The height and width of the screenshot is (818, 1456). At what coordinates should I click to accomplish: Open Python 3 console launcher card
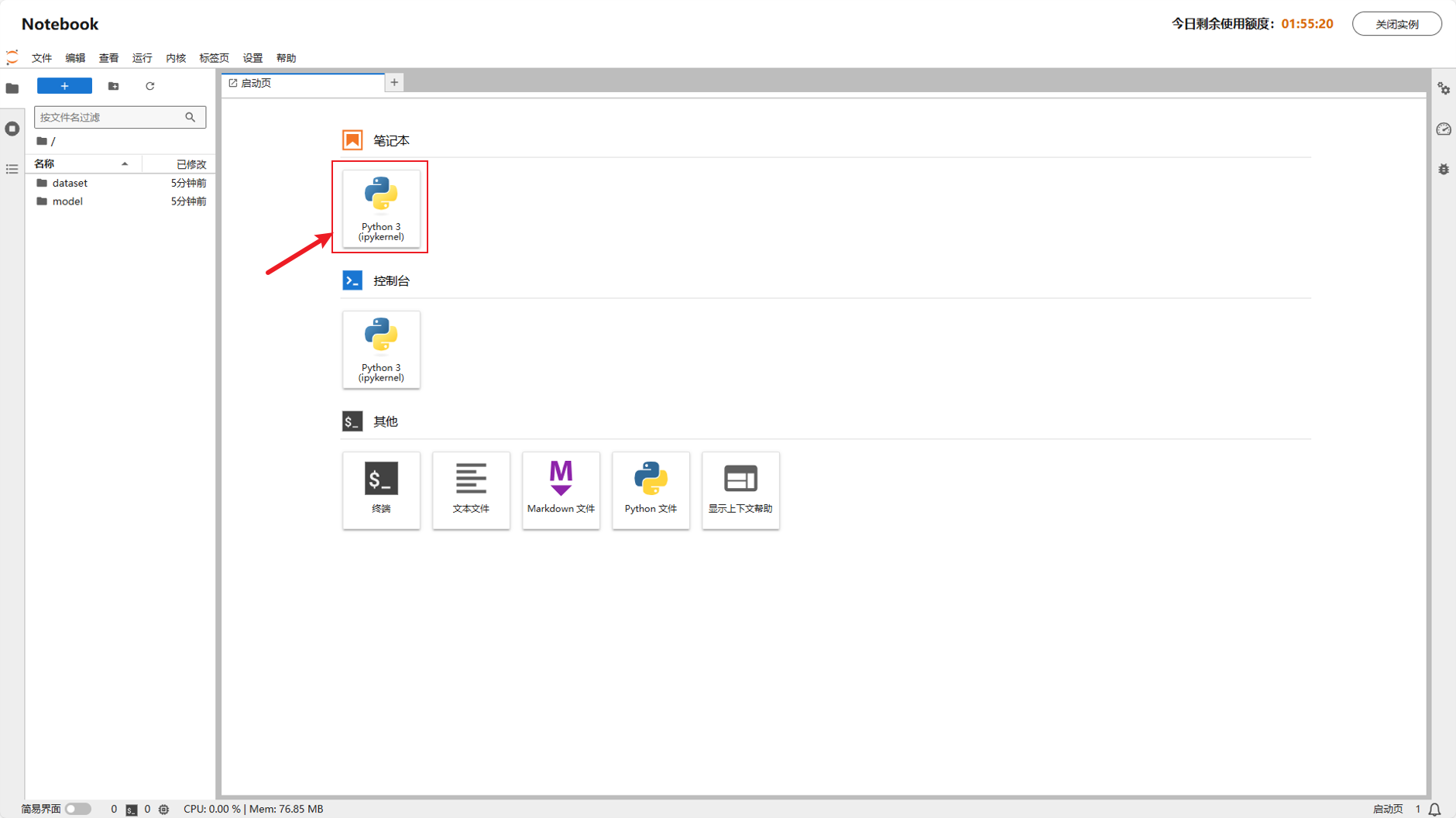tap(381, 349)
